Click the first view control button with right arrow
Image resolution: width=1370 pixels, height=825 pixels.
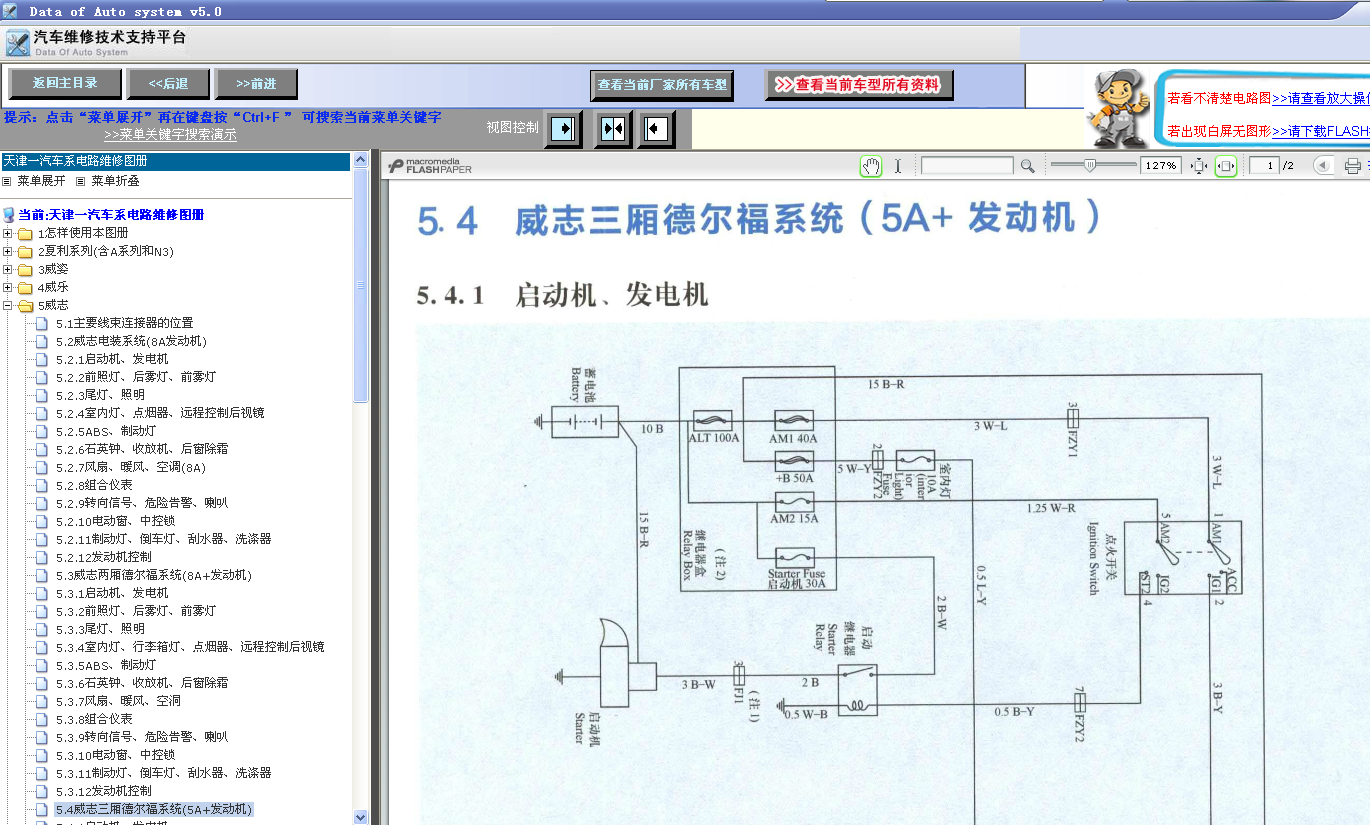(x=564, y=129)
